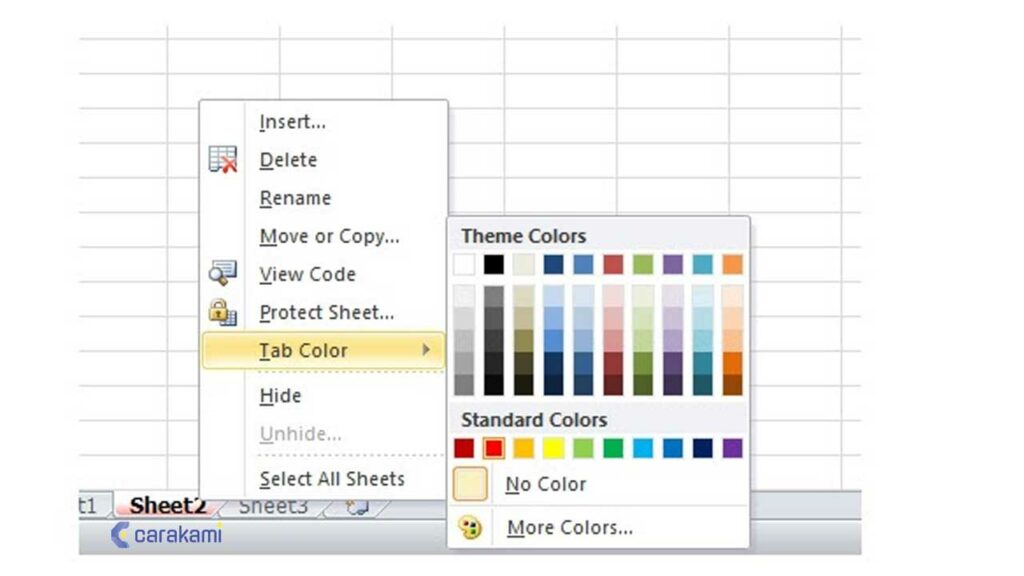Click the More Colors palette icon
Screen dimensions: 1024x576
point(471,527)
